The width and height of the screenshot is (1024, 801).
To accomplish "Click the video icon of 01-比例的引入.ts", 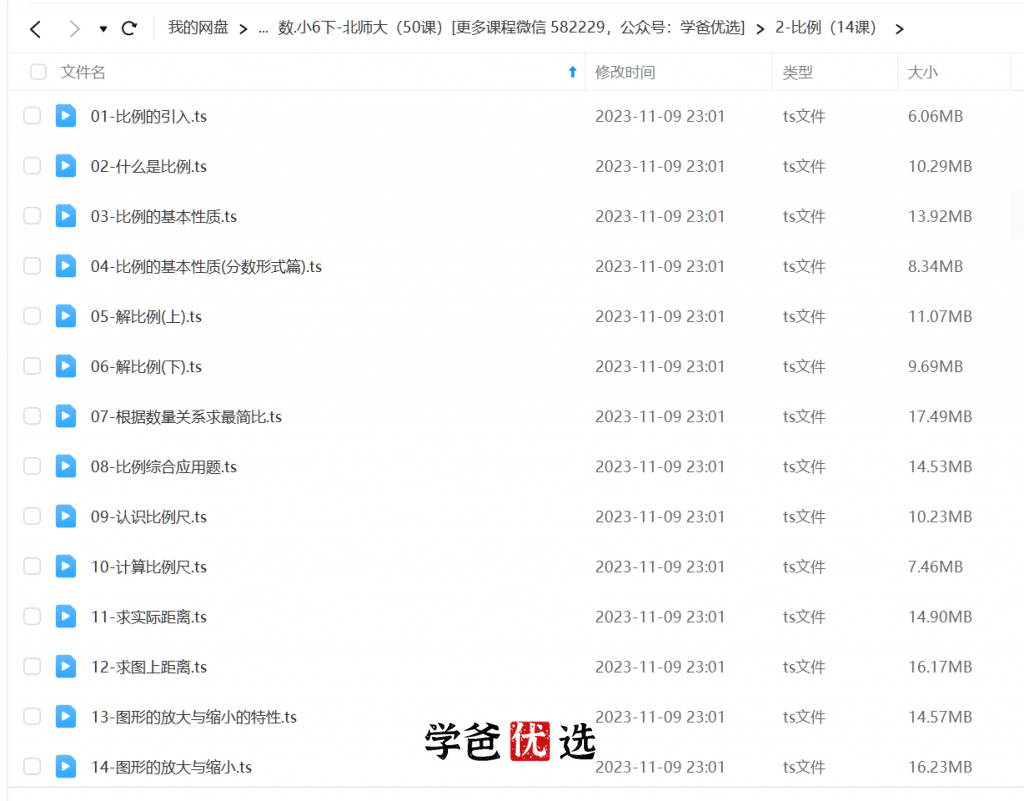I will [65, 116].
